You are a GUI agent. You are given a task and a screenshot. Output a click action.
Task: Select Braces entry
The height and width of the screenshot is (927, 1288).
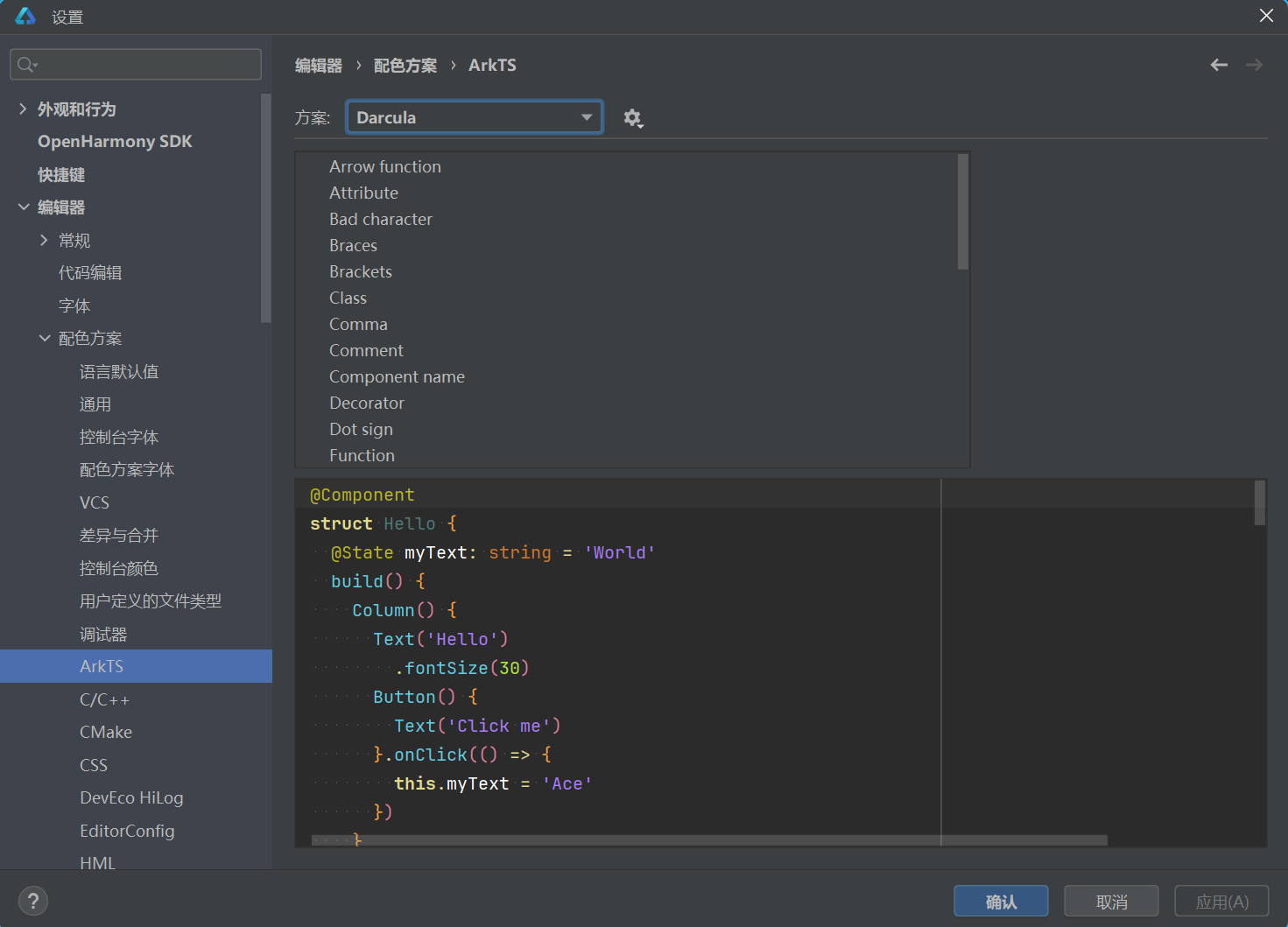[x=353, y=245]
